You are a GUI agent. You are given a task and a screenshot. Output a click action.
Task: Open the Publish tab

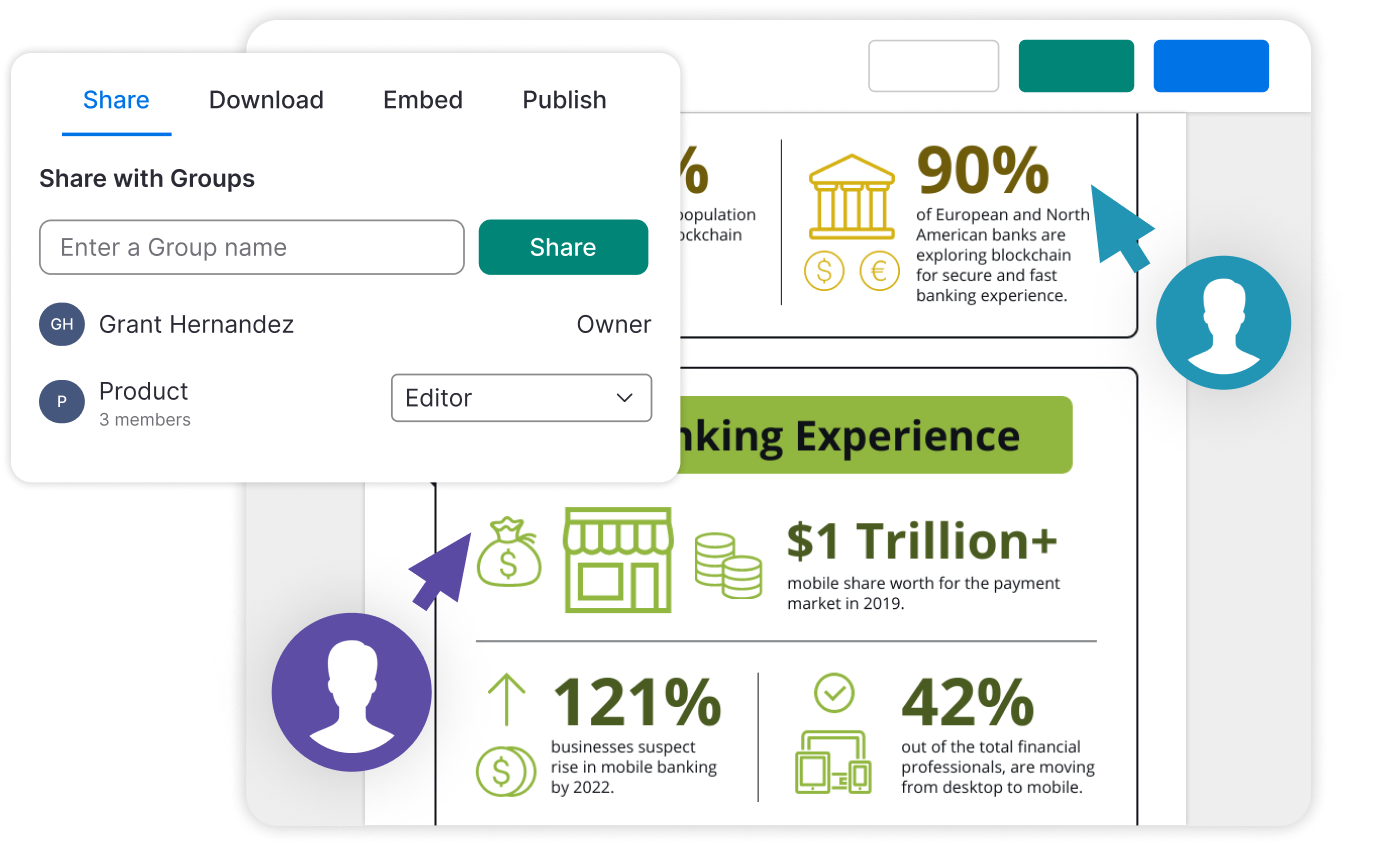point(564,100)
